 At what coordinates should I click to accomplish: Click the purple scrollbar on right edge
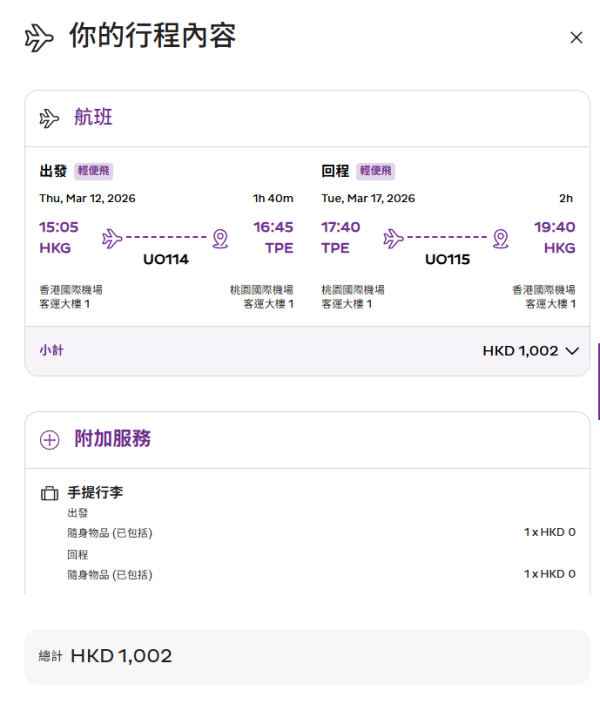click(599, 381)
